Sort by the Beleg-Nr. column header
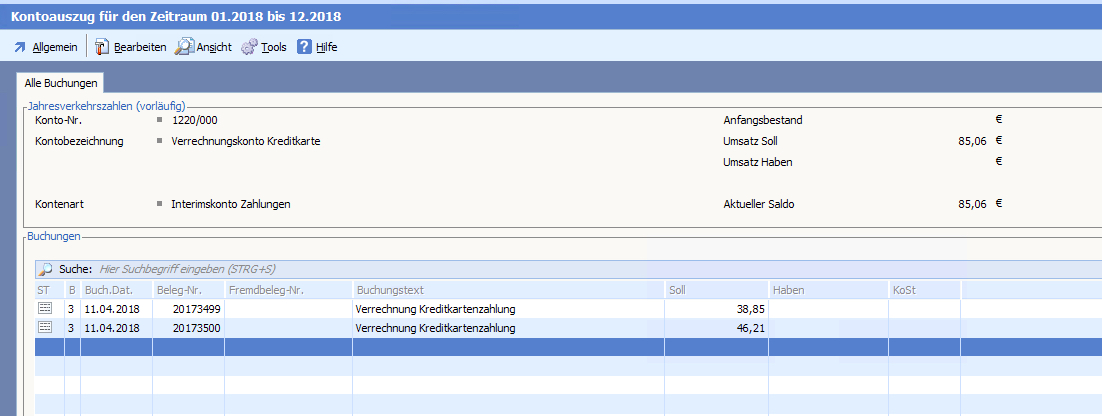The height and width of the screenshot is (416, 1102). (188, 290)
